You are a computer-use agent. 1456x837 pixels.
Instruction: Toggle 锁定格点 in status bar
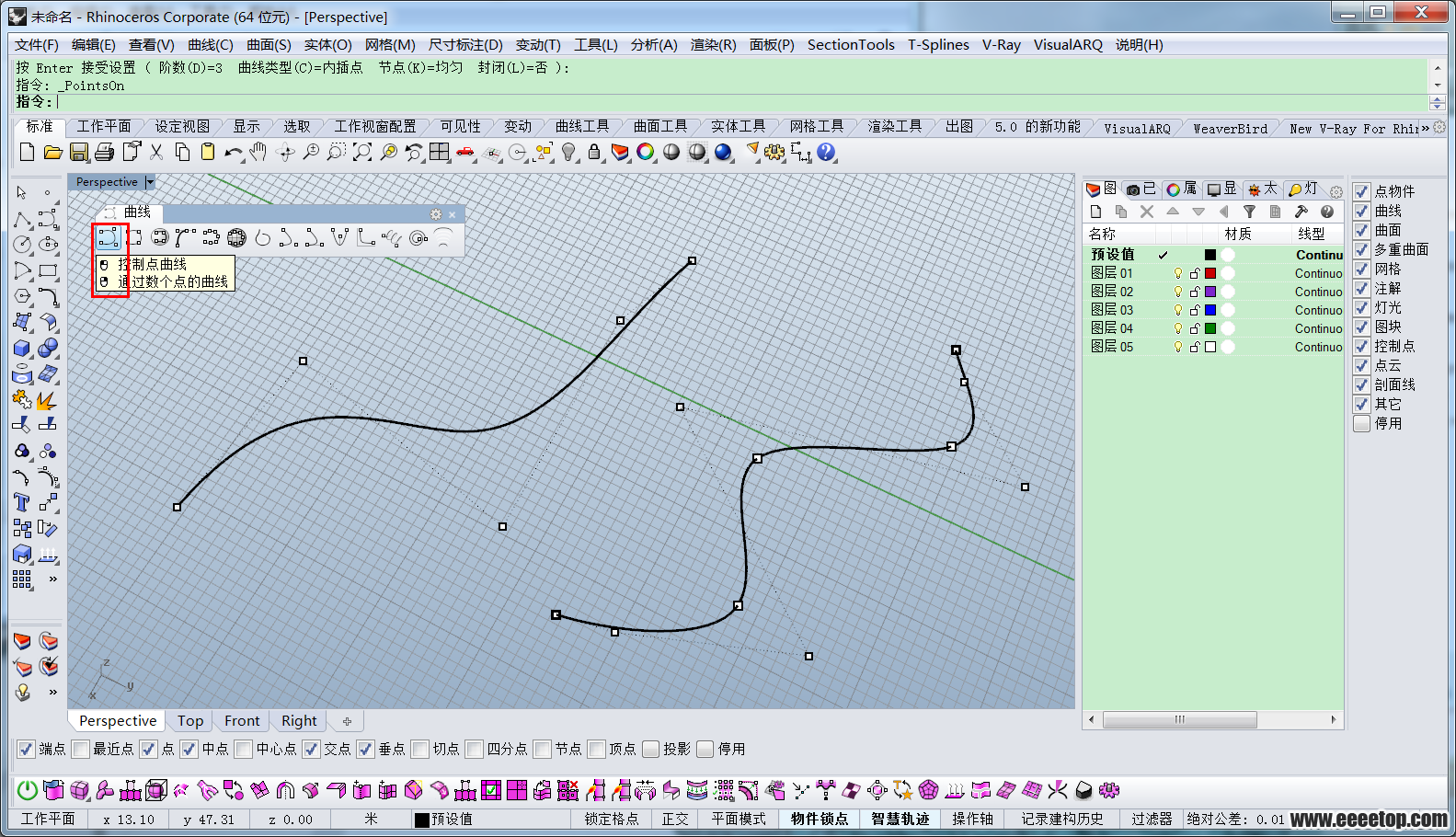[612, 819]
